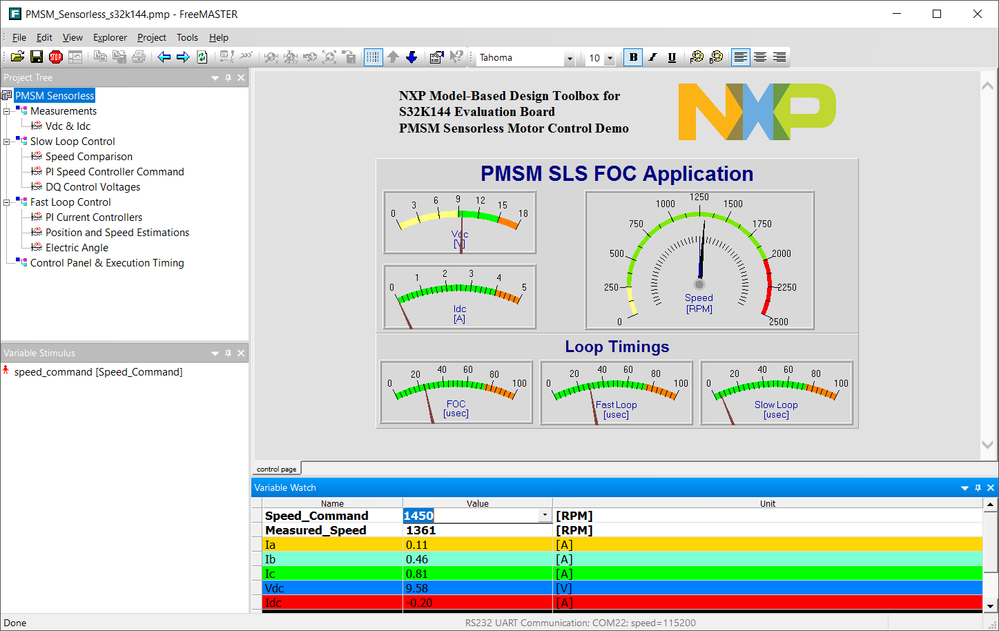Switch to the control page tab
This screenshot has height=631, width=999.
pos(277,469)
